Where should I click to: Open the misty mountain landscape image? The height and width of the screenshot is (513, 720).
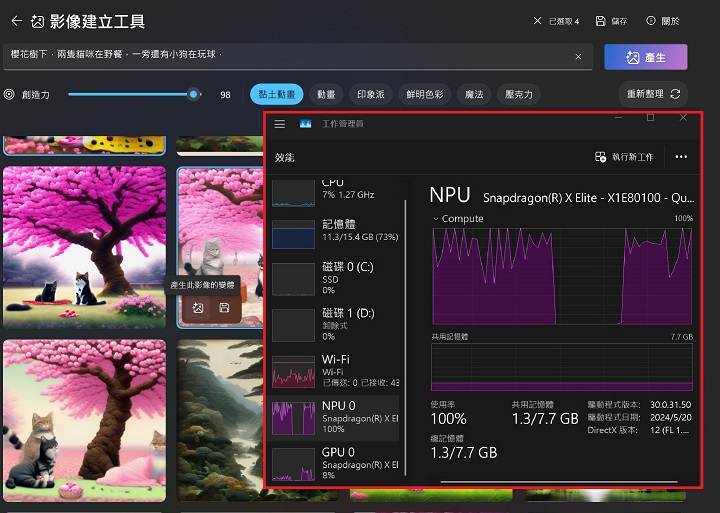pyautogui.click(x=220, y=420)
